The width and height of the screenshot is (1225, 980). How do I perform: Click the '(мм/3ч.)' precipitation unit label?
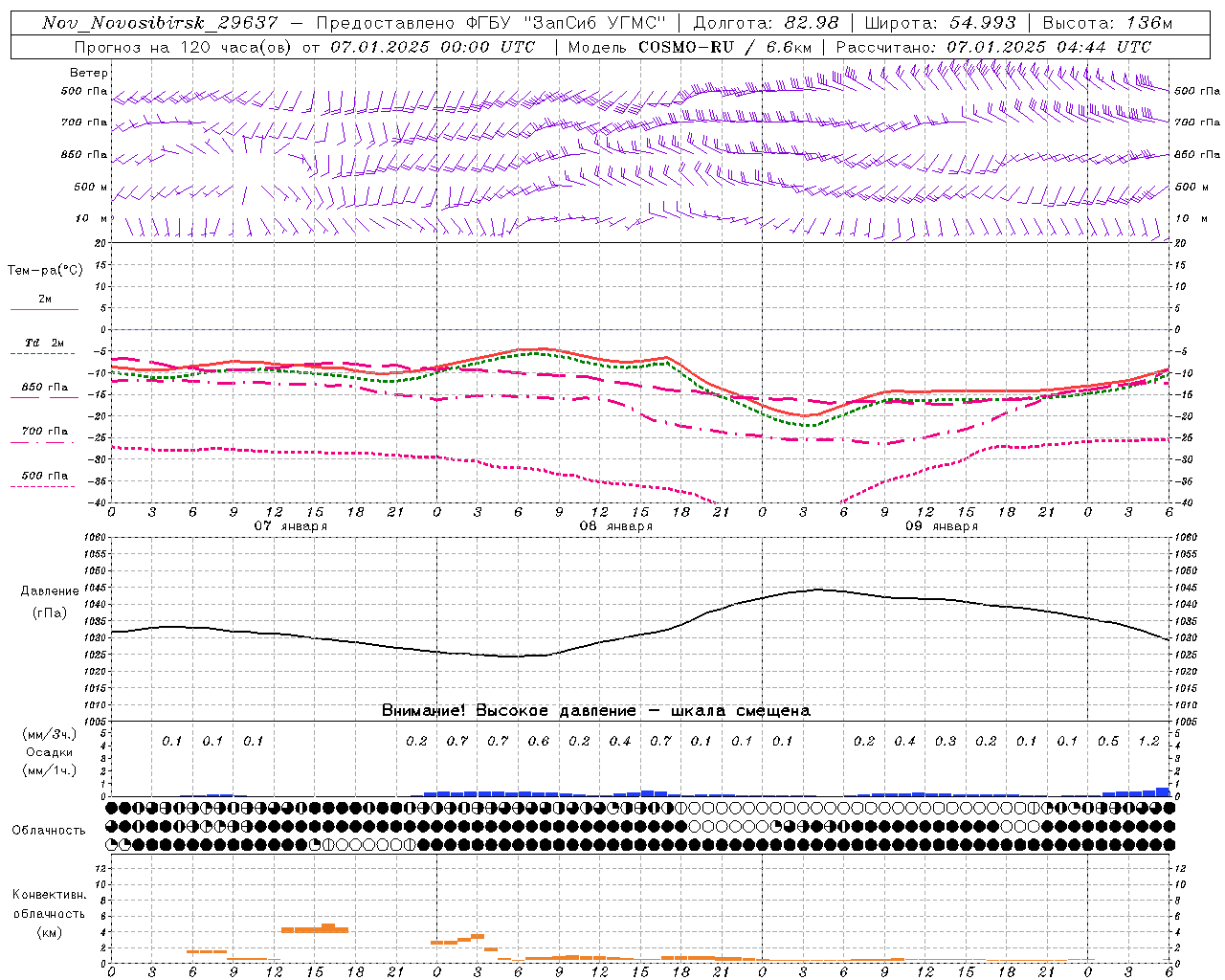pos(50,734)
